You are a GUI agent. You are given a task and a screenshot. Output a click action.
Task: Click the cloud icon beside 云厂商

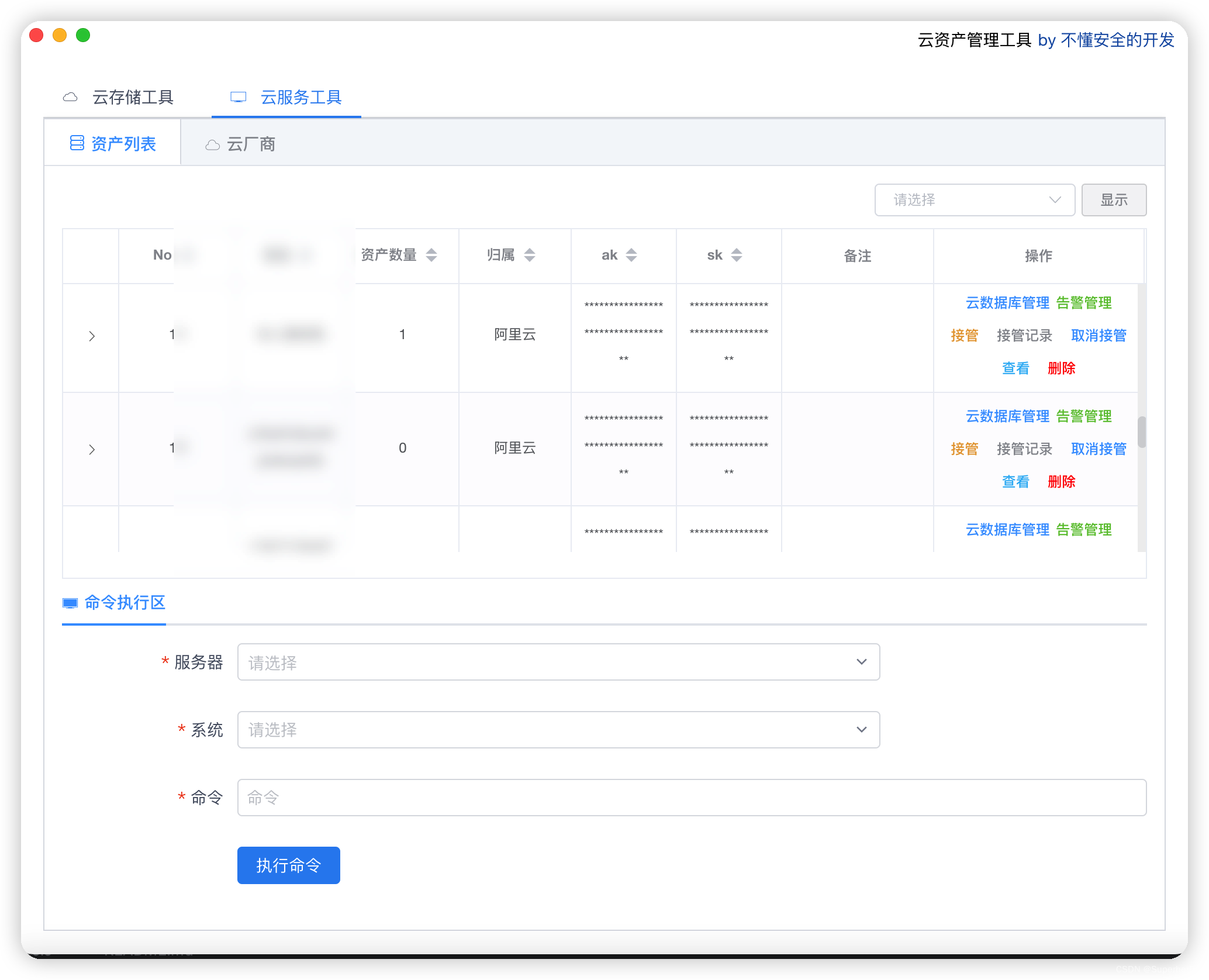212,144
